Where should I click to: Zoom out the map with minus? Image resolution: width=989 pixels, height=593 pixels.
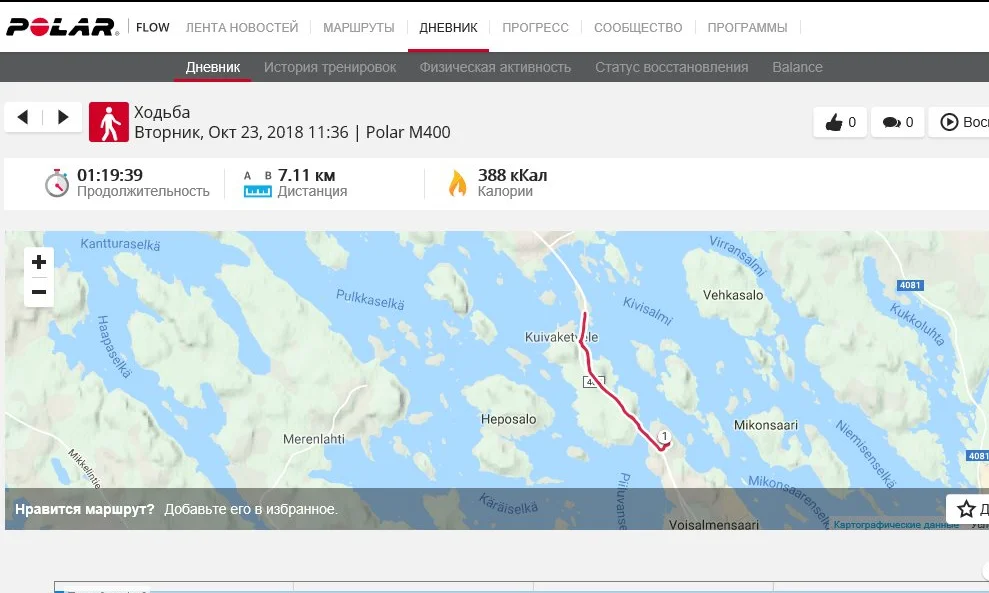click(38, 292)
